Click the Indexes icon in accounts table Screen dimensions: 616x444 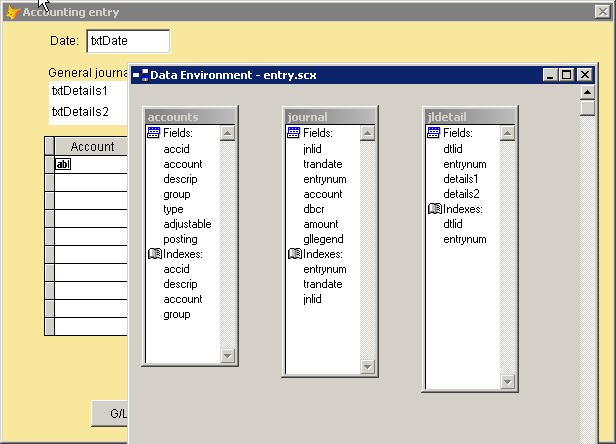point(154,254)
